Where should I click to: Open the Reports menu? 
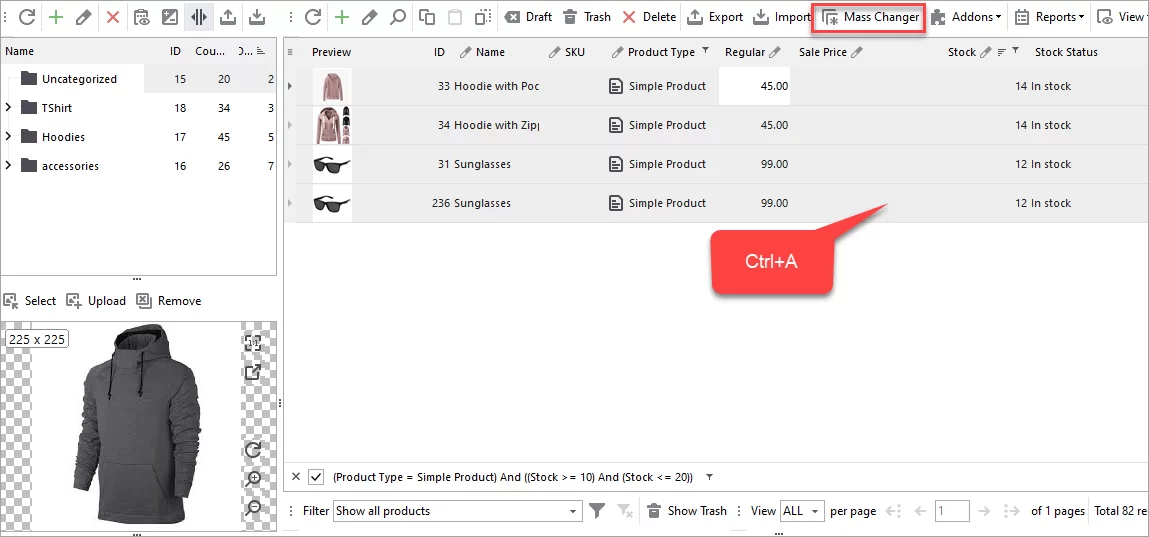[x=1049, y=17]
